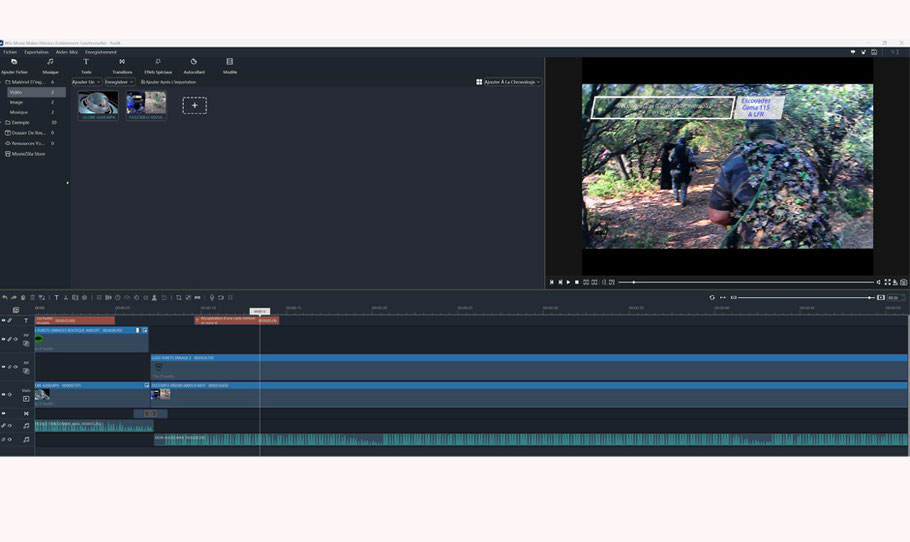Click the fit-to-timeline double arrow icon

[723, 298]
